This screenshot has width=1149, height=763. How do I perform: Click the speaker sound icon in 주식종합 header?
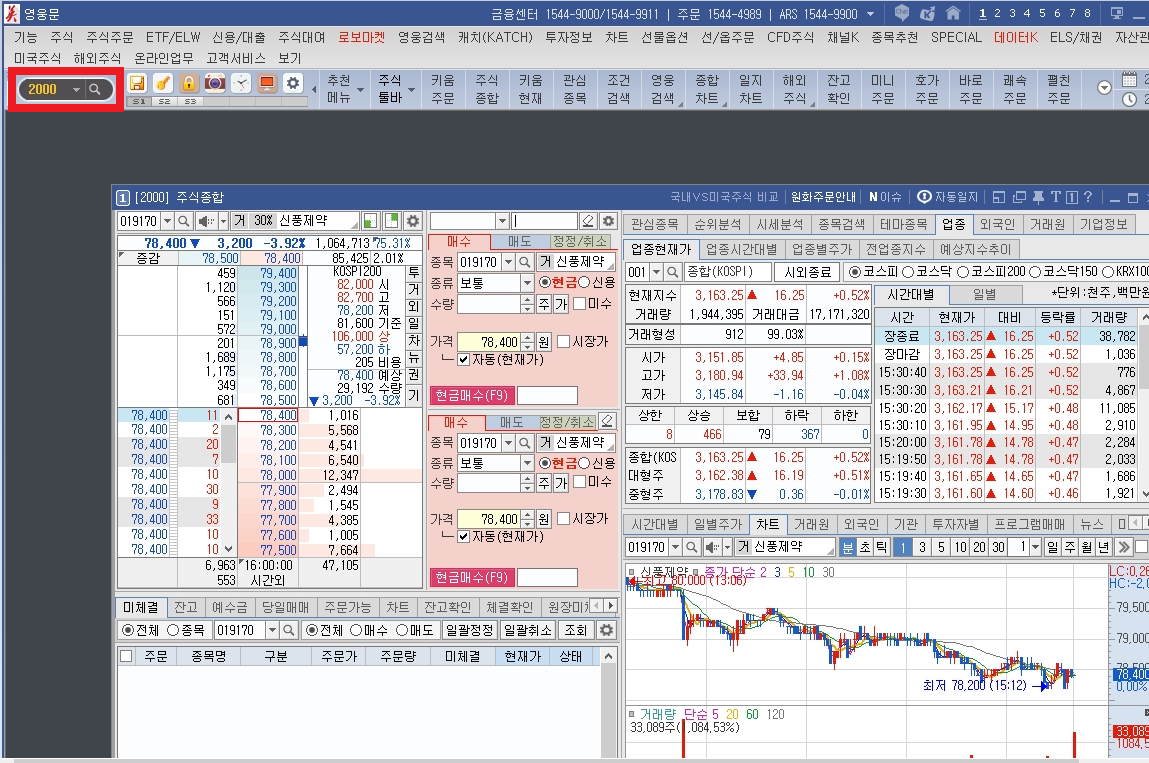click(206, 221)
